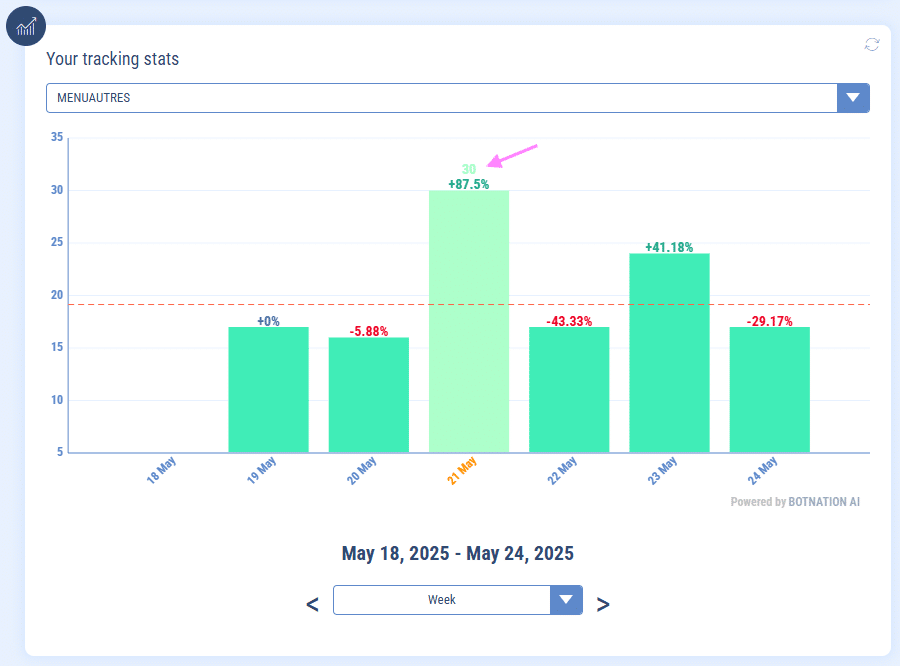Click the 19 May bar
This screenshot has width=900, height=666.
pos(268,390)
